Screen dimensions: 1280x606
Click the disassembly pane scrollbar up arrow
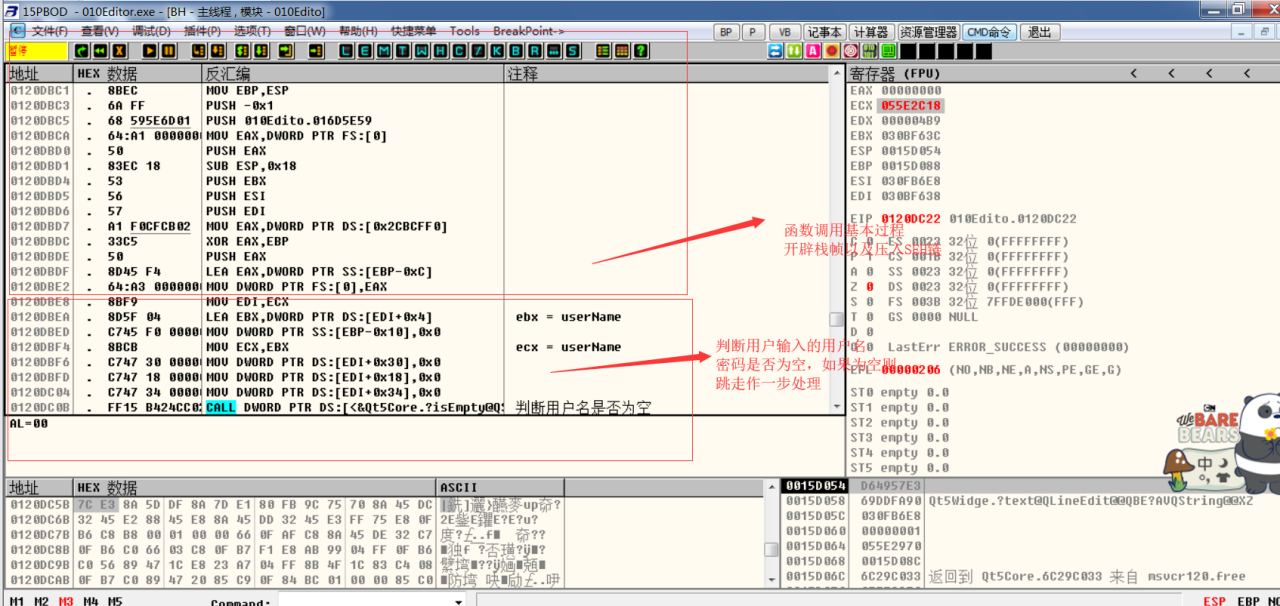(x=838, y=74)
